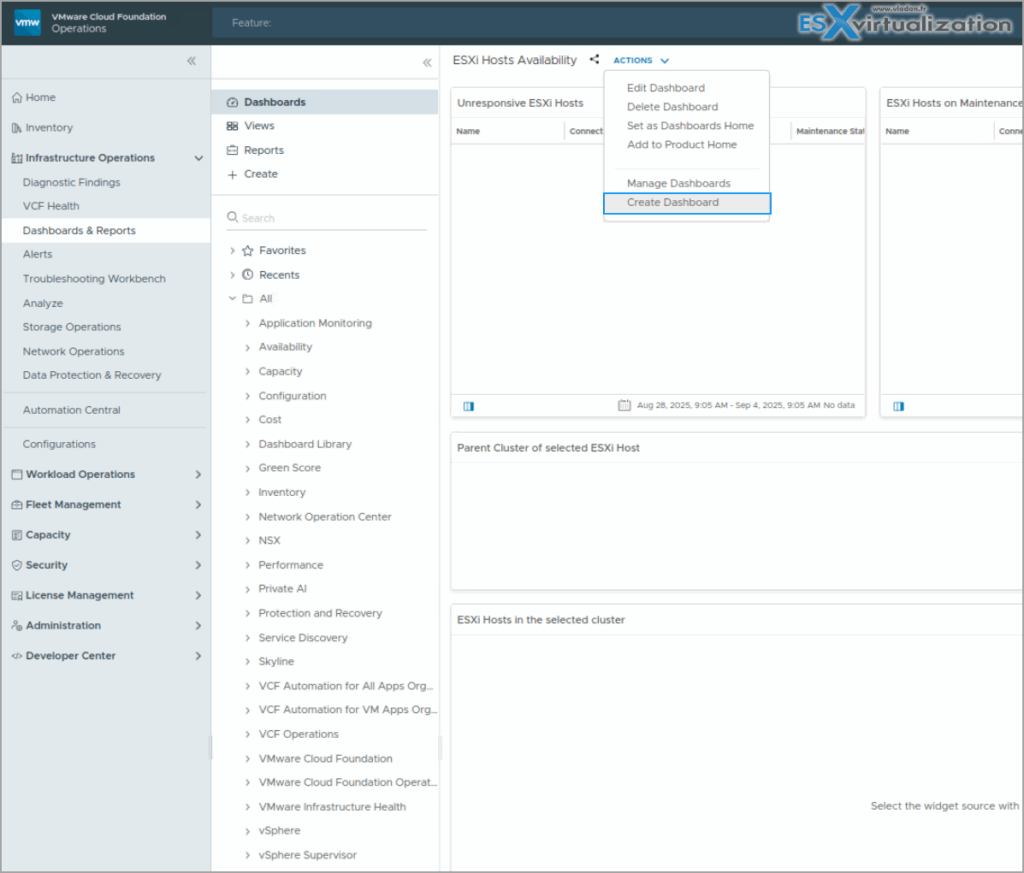The height and width of the screenshot is (873, 1024).
Task: Select Data Protection & Recovery
Action: pyautogui.click(x=91, y=375)
